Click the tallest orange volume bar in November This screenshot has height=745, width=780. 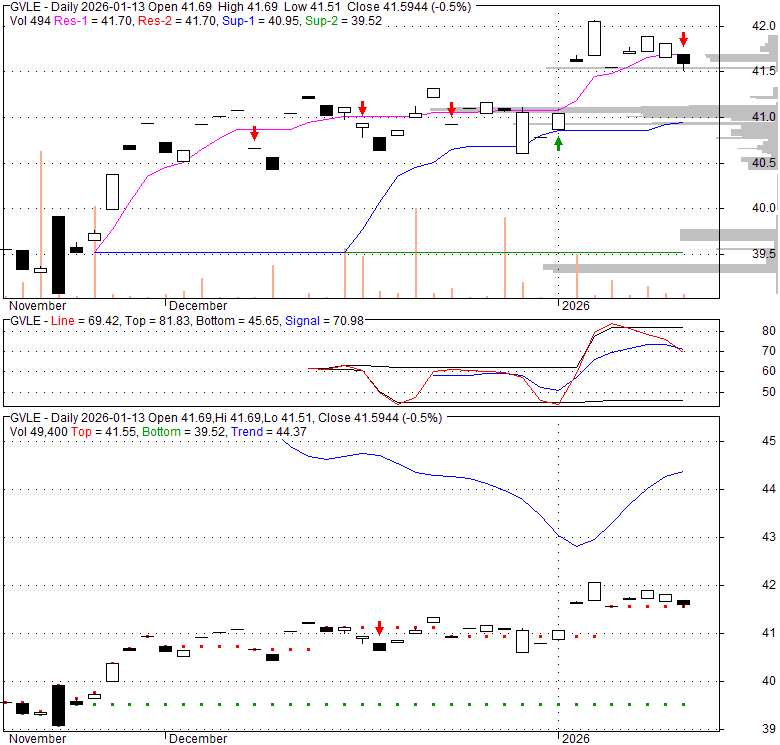[x=41, y=223]
